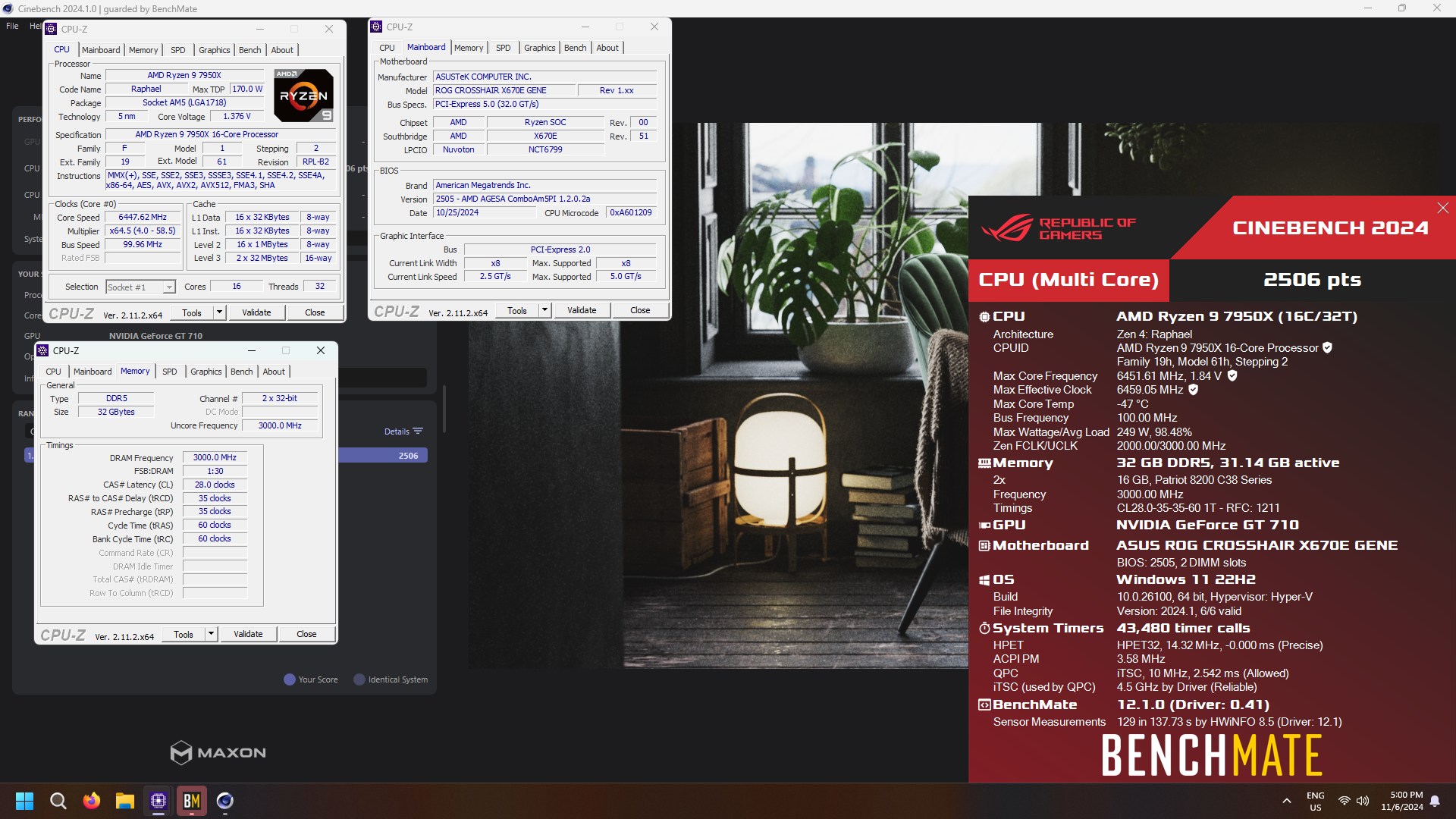Select Mainboard tab in CPU-Z CPU window
Viewport: 1456px width, 819px height.
click(101, 50)
